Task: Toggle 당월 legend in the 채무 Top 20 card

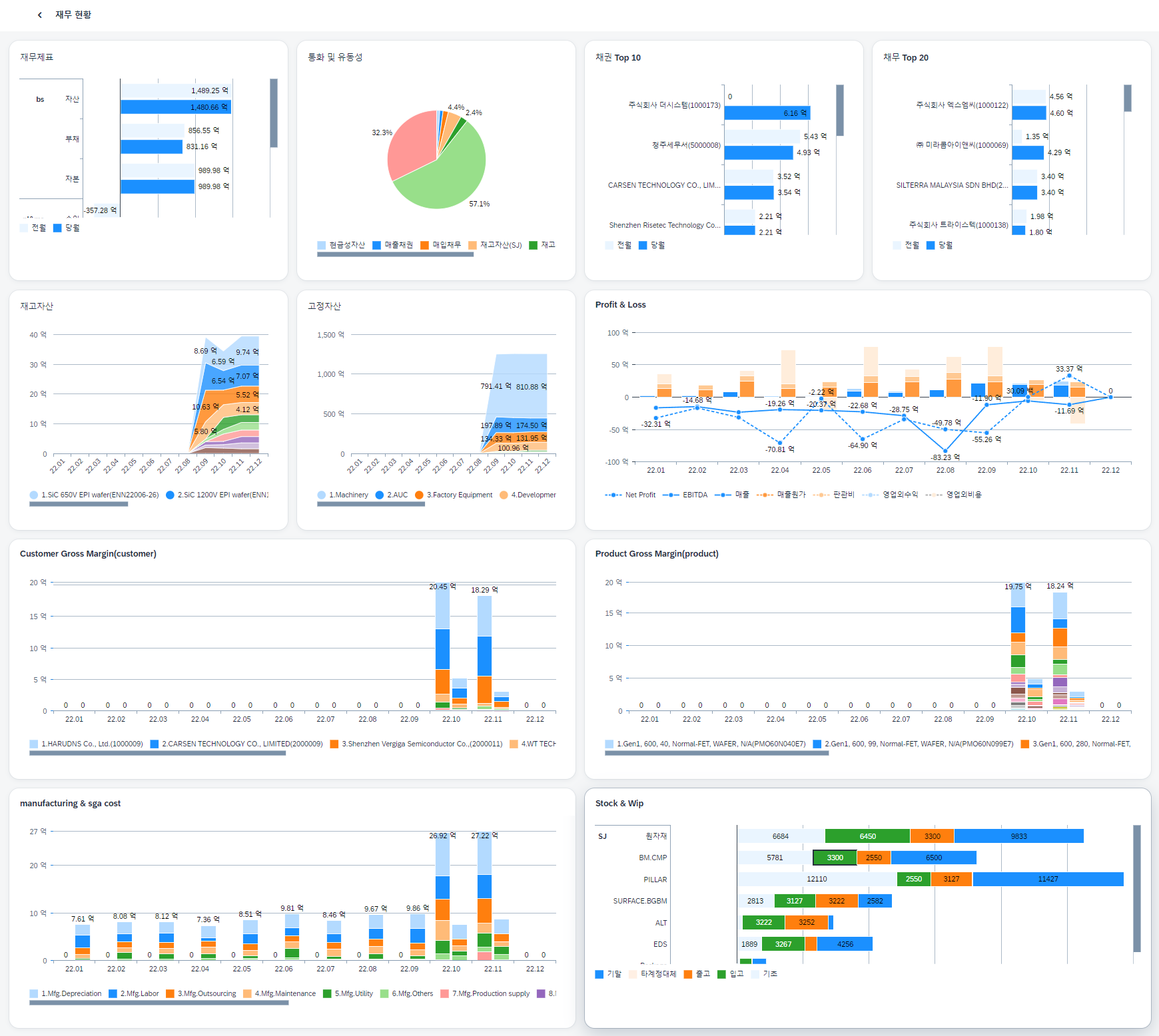Action: (x=940, y=245)
